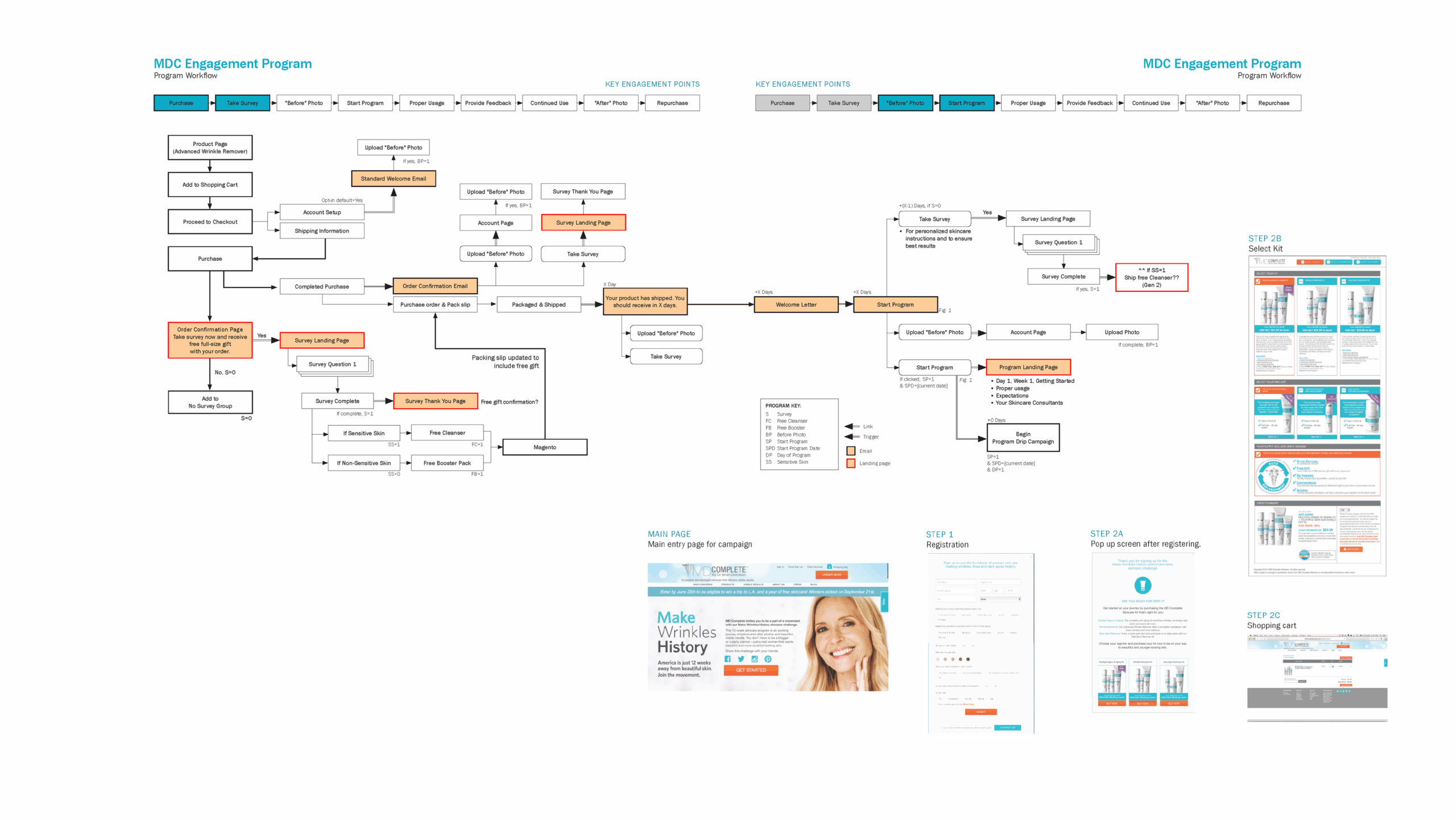Open the Step 2C Shopping cart thumbnail

1317,671
